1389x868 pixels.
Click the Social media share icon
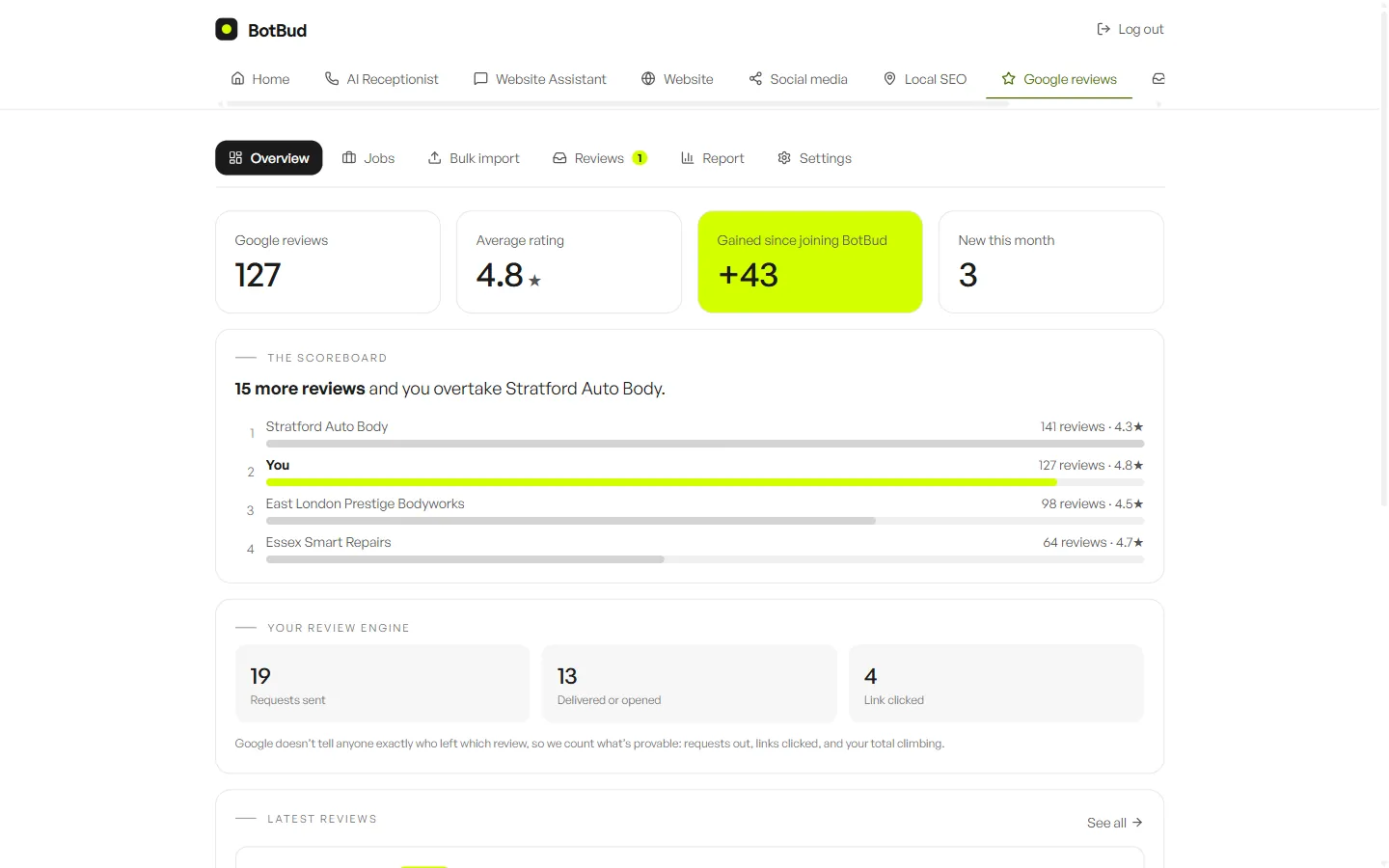coord(755,78)
